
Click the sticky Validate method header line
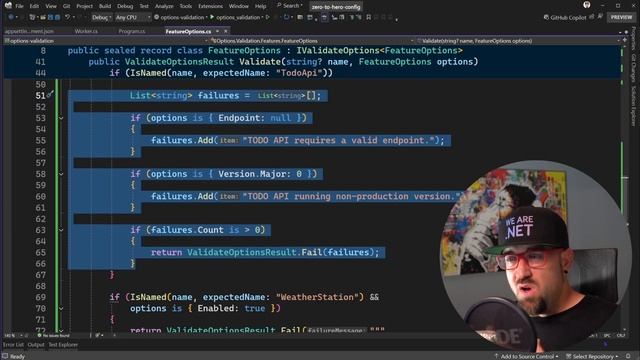pos(283,62)
